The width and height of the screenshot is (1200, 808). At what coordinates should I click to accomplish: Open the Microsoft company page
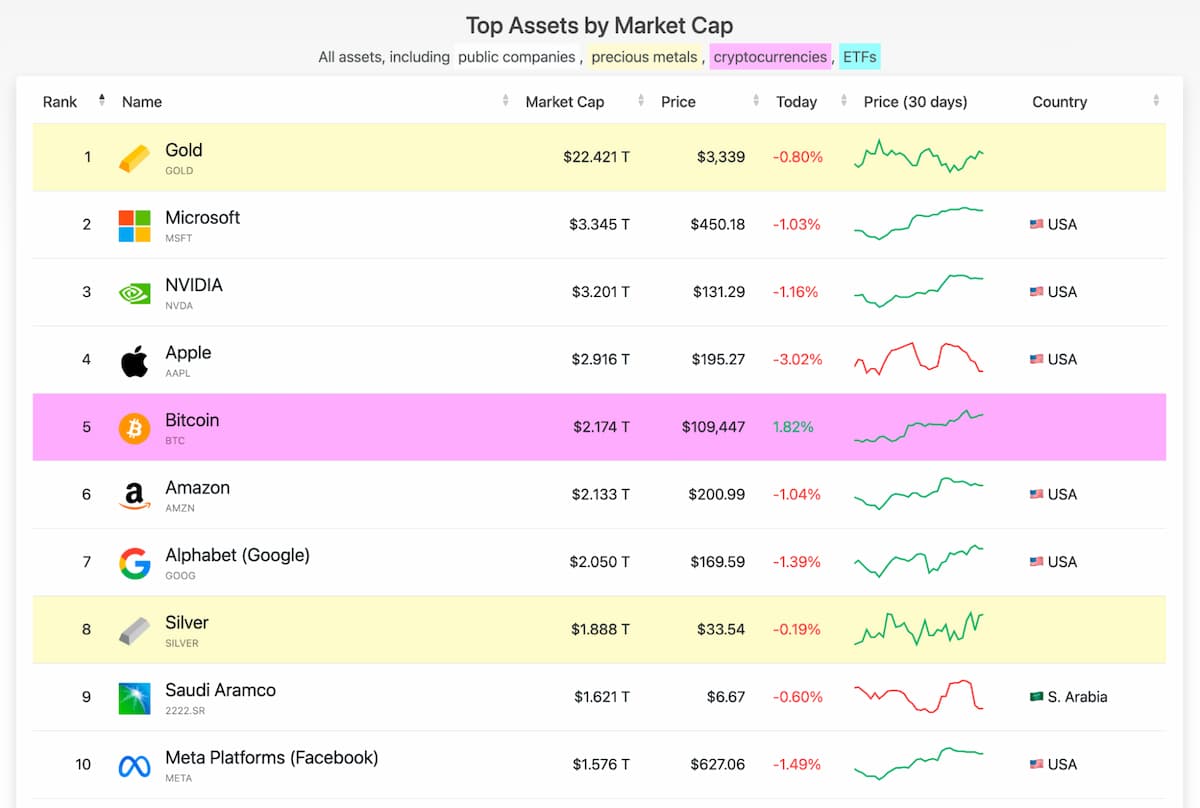[203, 217]
